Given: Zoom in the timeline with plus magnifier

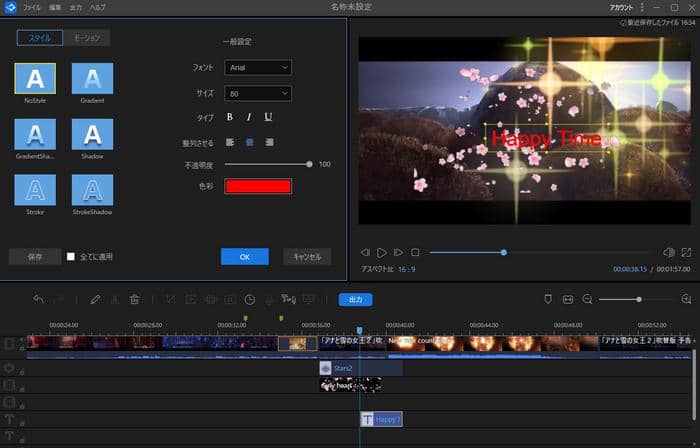Looking at the screenshot, I should 687,299.
